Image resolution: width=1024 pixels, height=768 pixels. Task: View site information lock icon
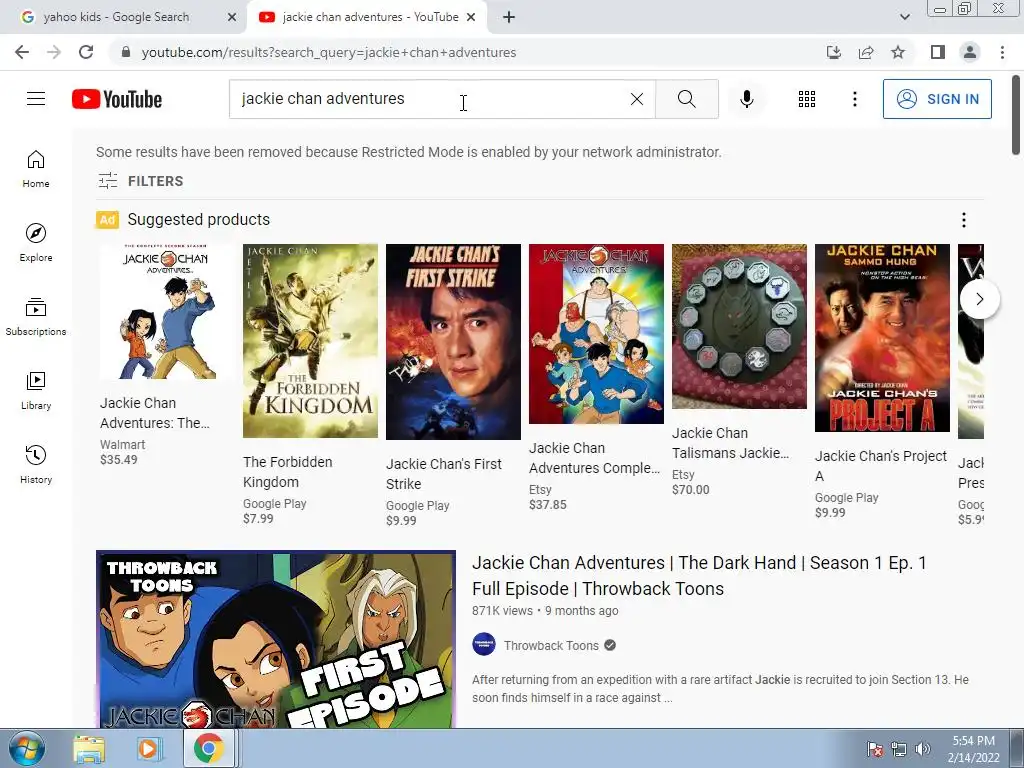pyautogui.click(x=126, y=52)
